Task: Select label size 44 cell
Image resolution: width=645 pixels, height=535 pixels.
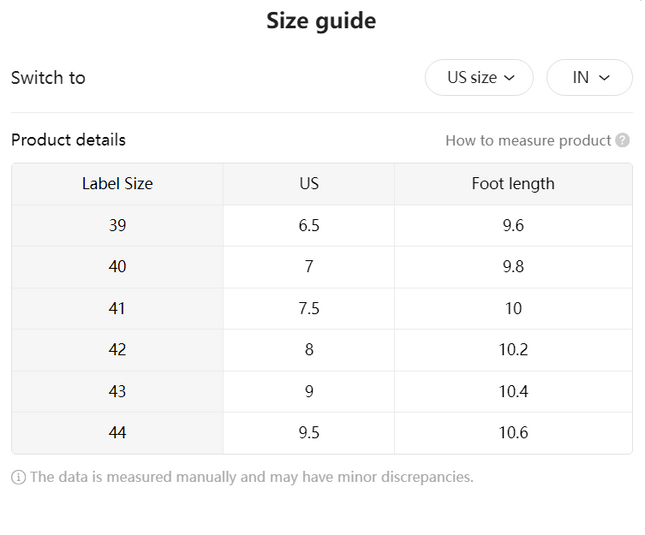Action: pos(117,433)
